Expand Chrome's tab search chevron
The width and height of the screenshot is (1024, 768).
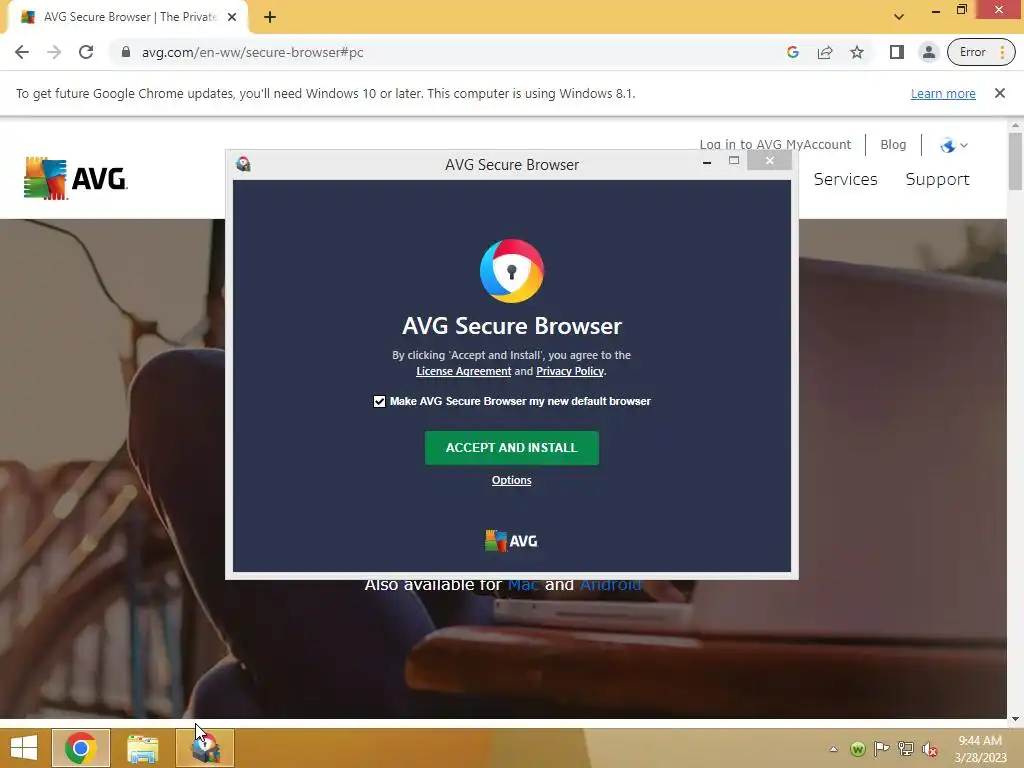[x=899, y=17]
